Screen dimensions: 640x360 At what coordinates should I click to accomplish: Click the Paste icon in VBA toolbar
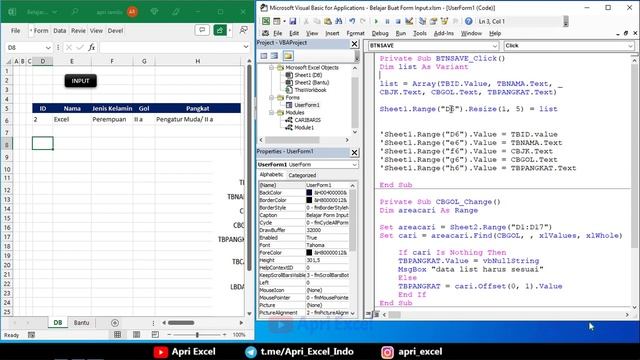(328, 21)
